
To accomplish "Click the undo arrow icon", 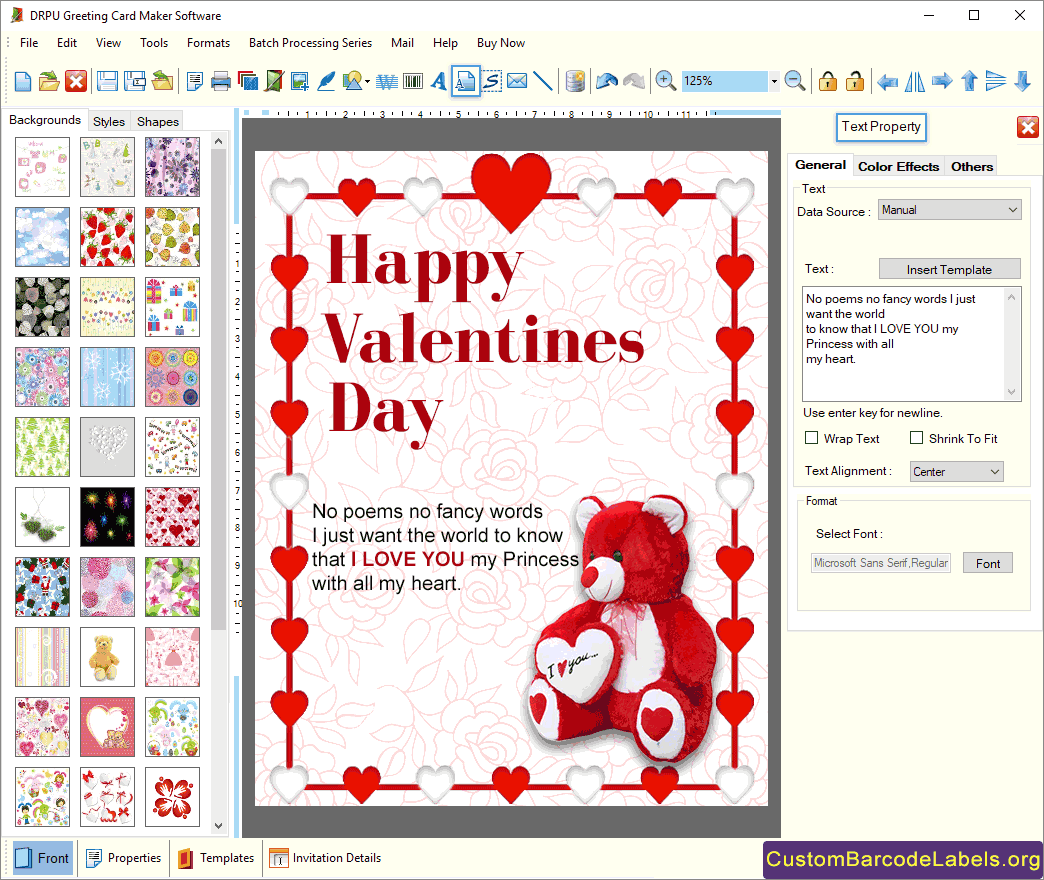I will point(607,81).
